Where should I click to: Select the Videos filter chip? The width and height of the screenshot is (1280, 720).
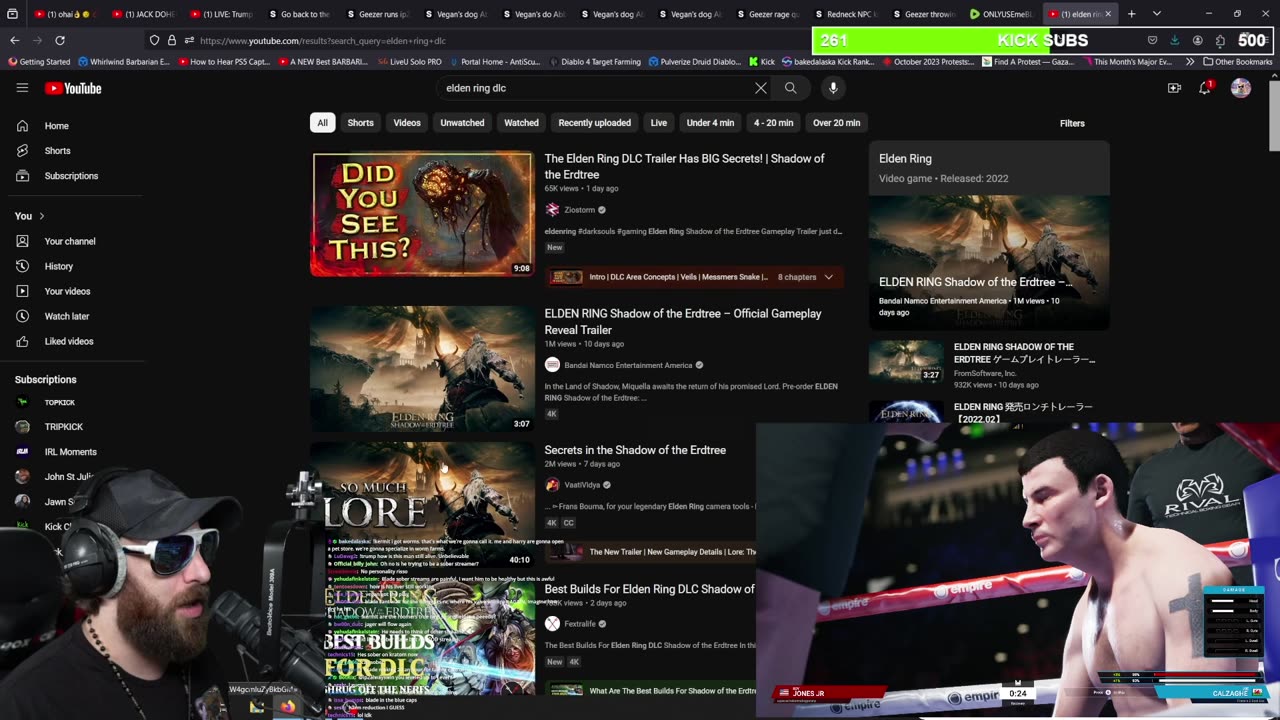(407, 123)
